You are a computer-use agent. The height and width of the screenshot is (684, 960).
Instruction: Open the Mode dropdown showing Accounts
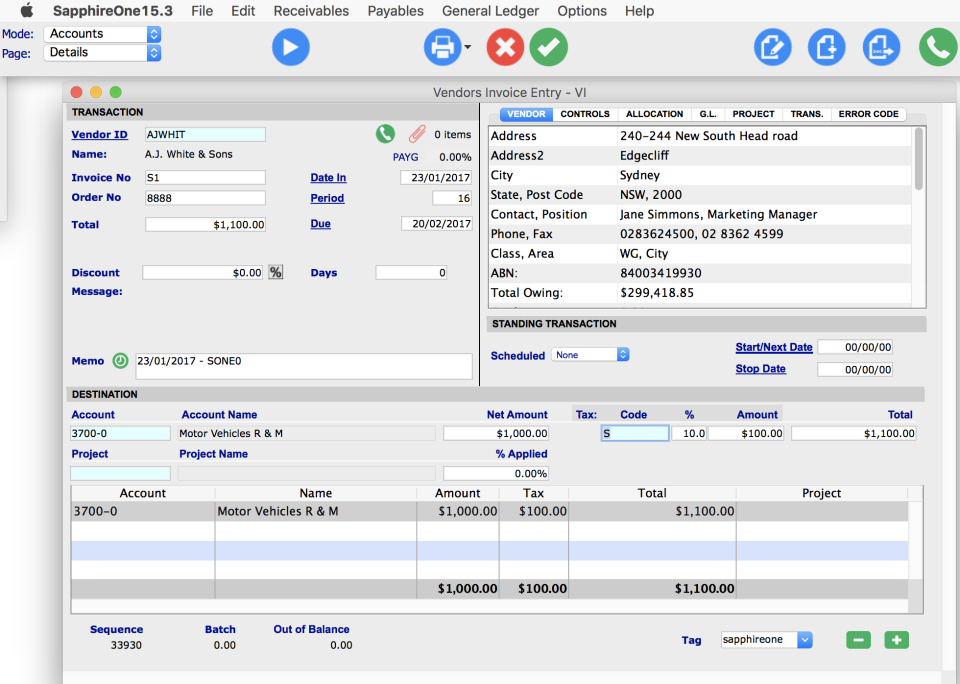tap(102, 34)
